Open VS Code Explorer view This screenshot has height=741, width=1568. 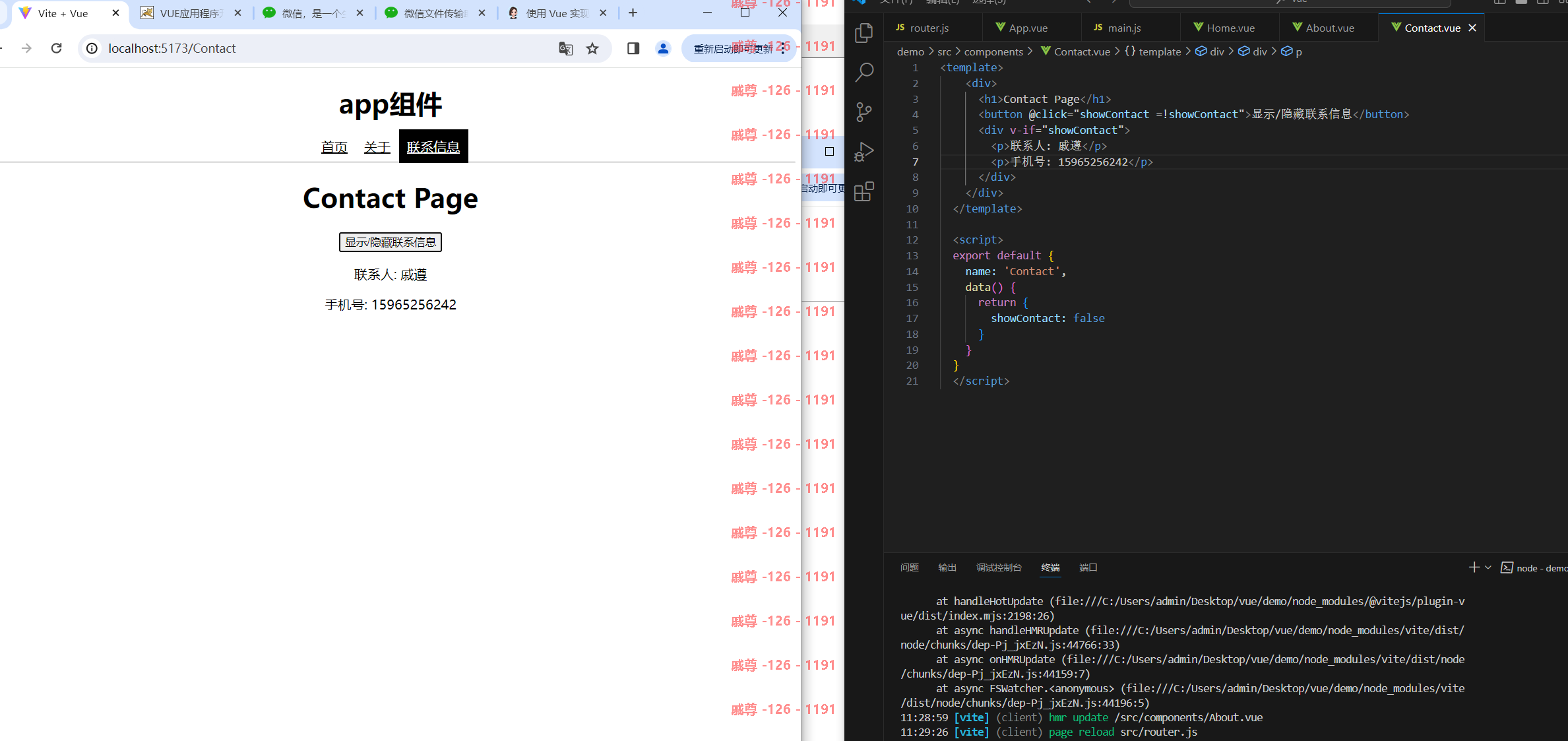point(863,33)
